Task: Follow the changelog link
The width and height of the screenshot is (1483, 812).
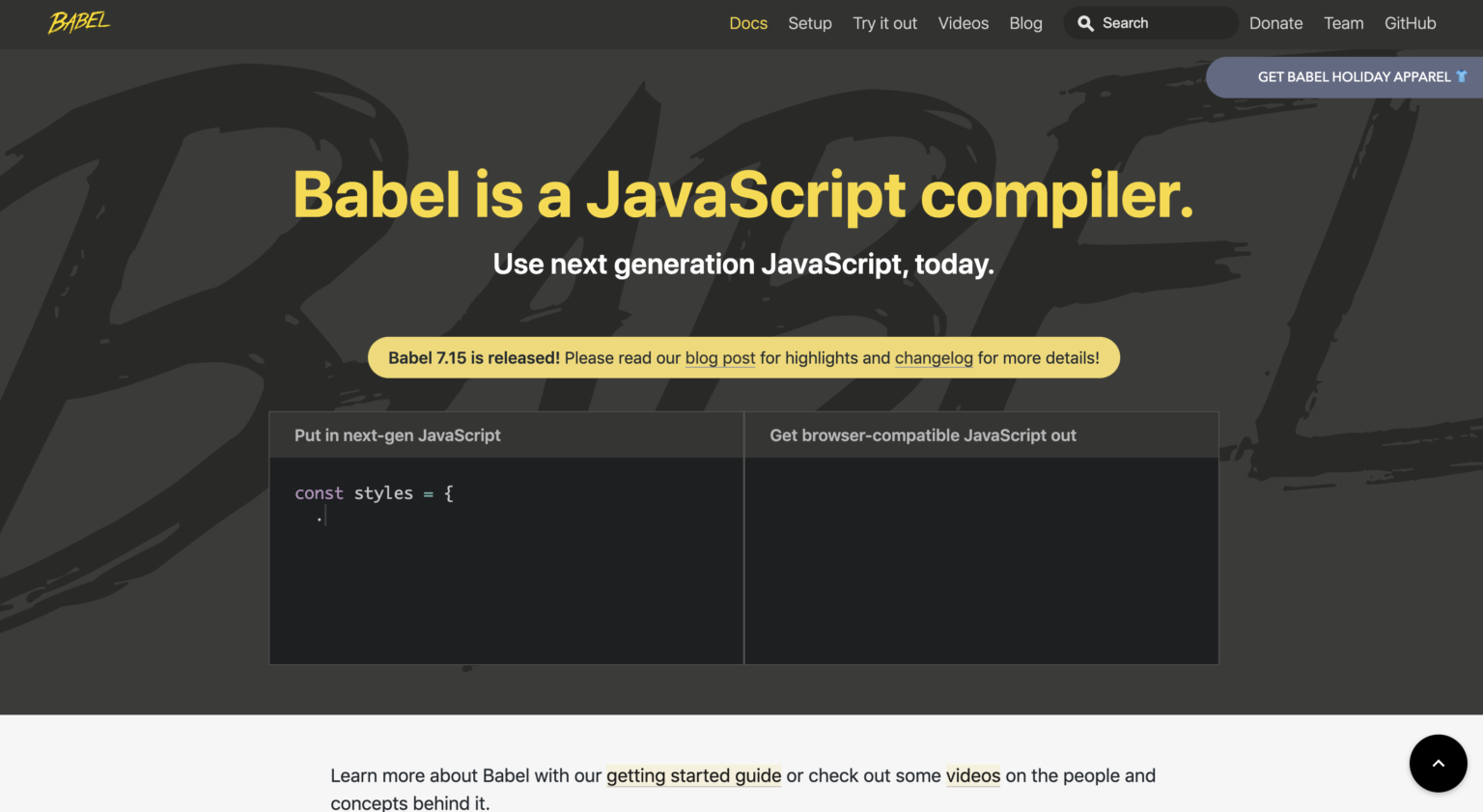Action: (x=934, y=358)
